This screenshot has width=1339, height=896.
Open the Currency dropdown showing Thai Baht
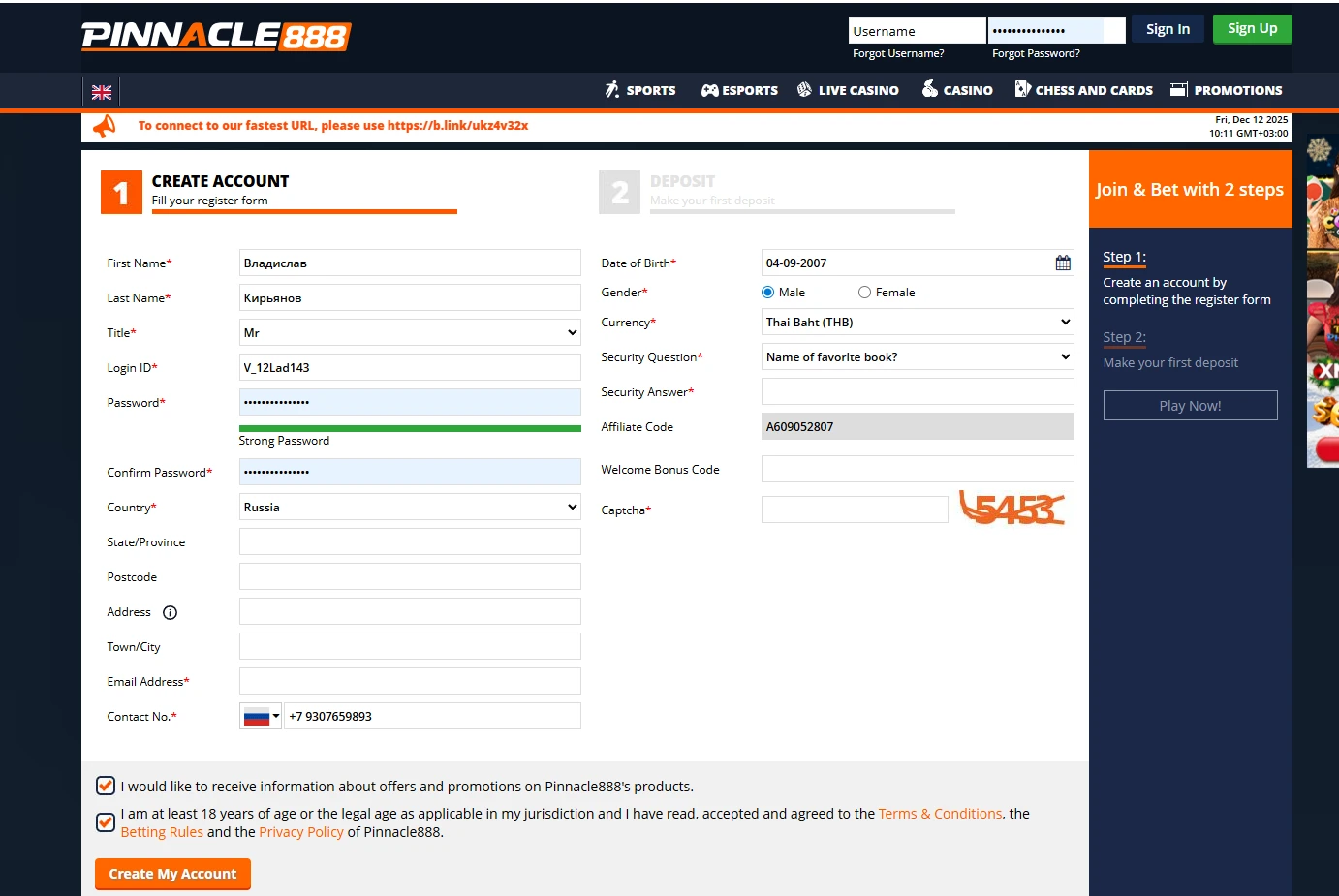(917, 322)
